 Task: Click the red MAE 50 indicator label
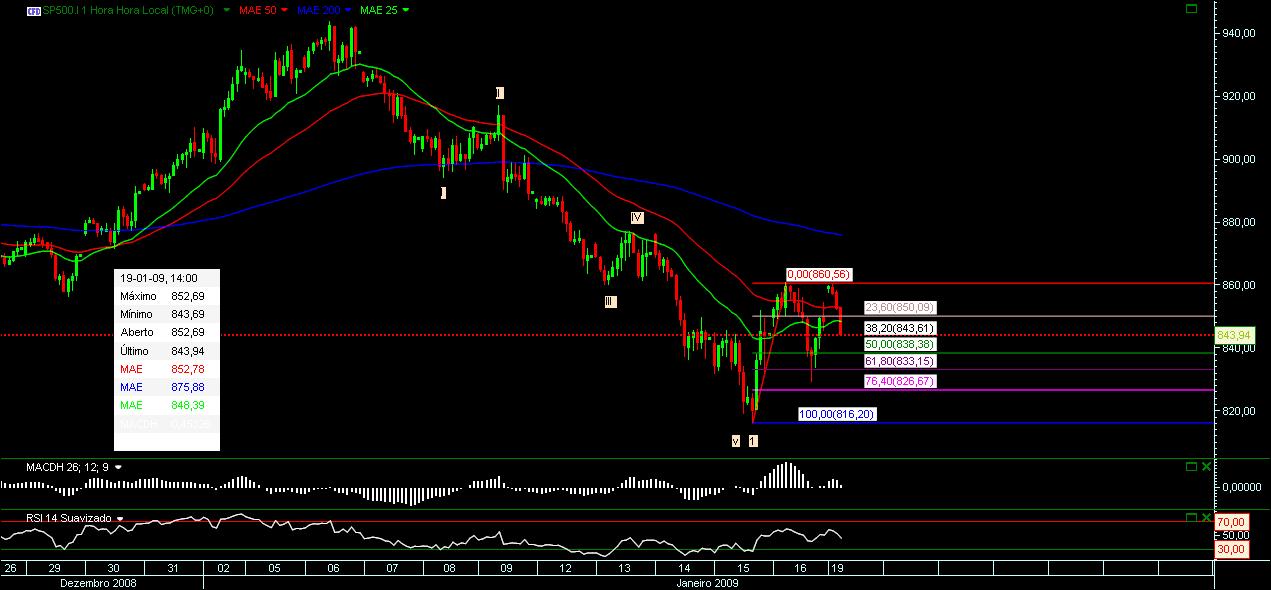click(x=257, y=10)
